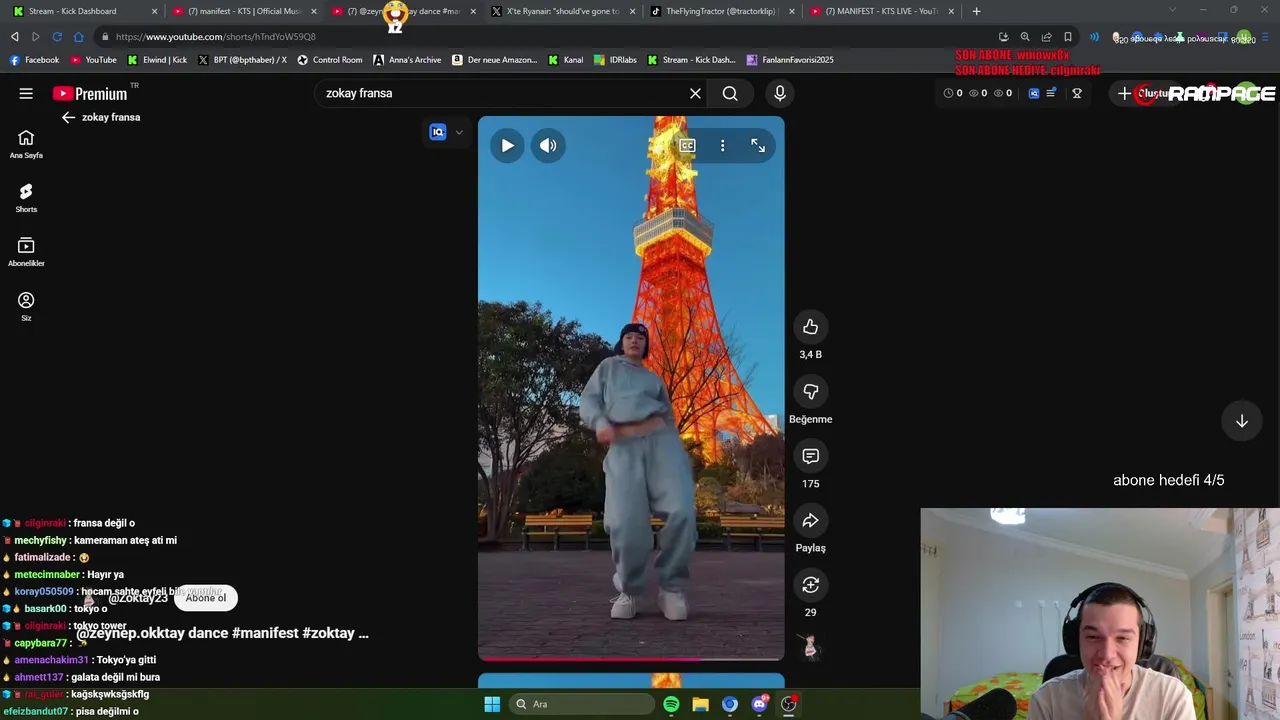Switch to manifest - KTS Official Music tab
Image resolution: width=1280 pixels, height=720 pixels.
(x=244, y=11)
